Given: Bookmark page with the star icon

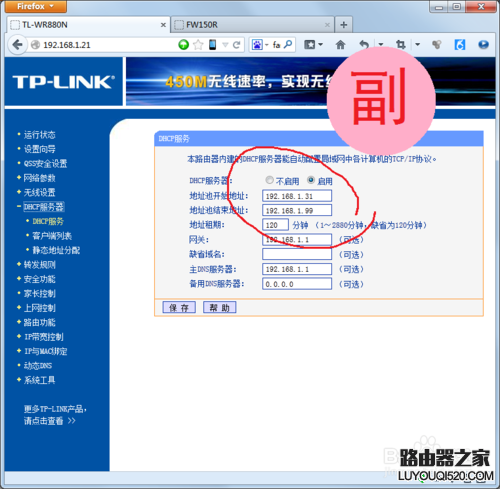Looking at the screenshot, I should 198,45.
